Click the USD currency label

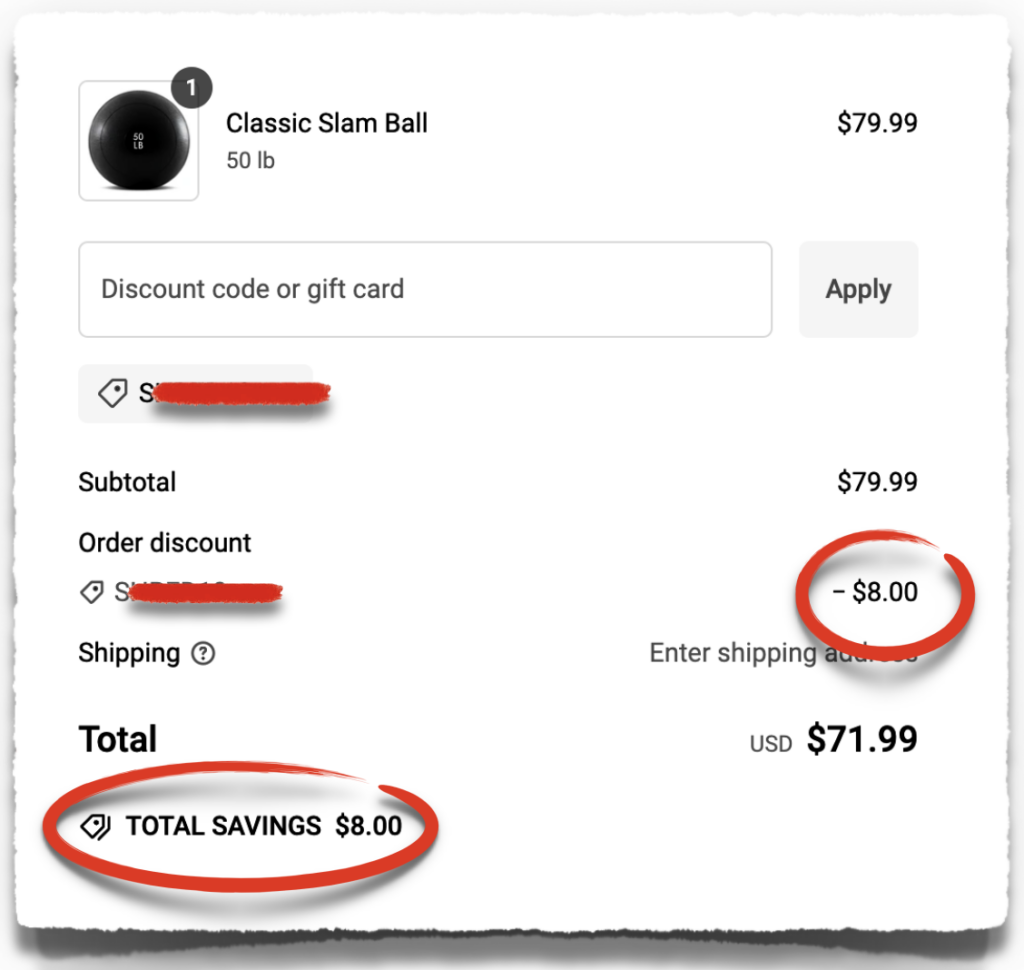click(770, 743)
